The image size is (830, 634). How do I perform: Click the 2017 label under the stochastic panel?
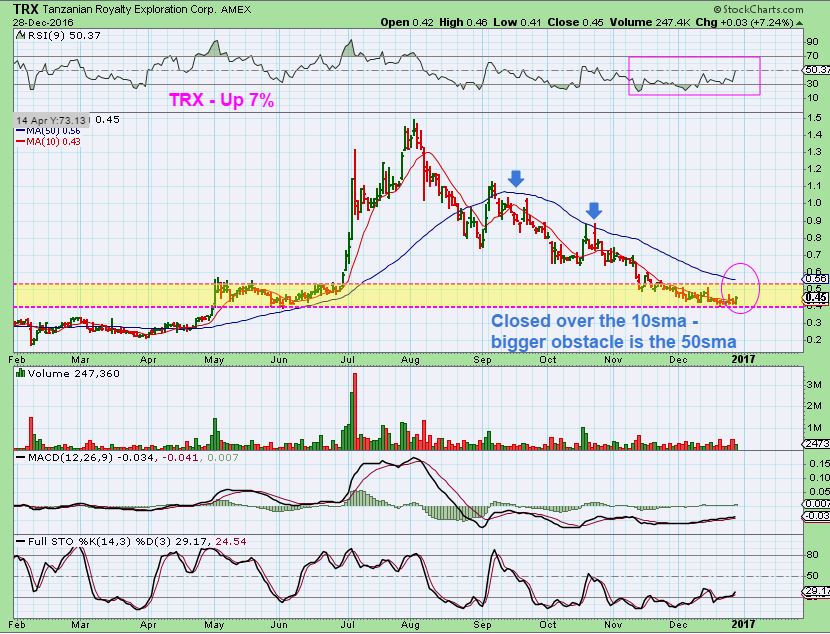point(743,624)
